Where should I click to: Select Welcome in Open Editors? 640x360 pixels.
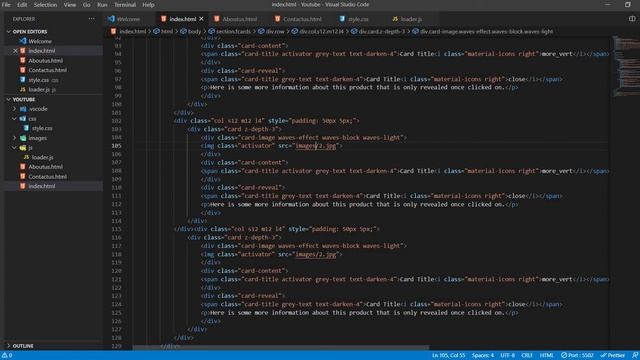tap(40, 41)
